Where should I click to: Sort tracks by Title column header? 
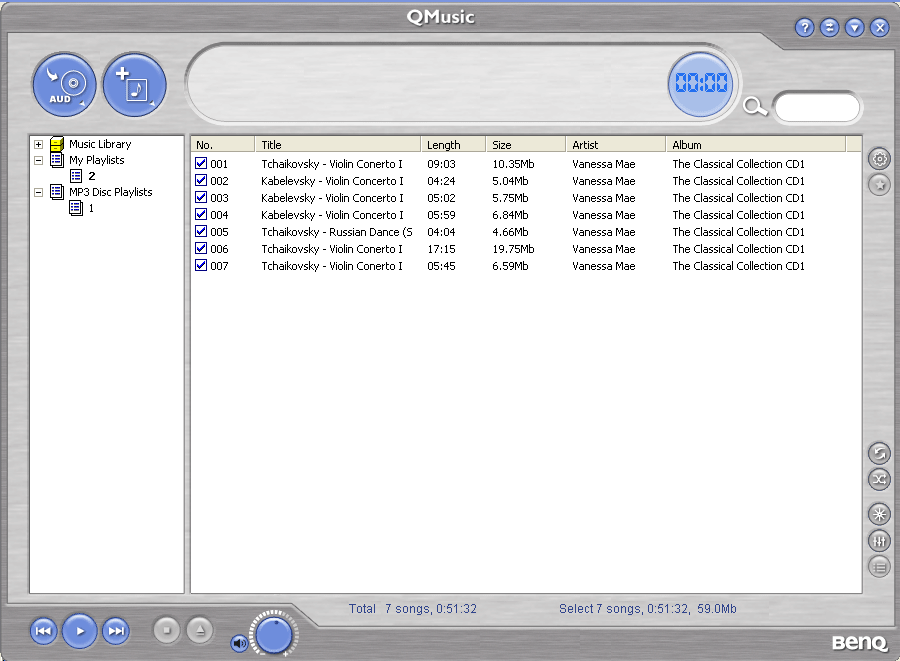pos(338,145)
